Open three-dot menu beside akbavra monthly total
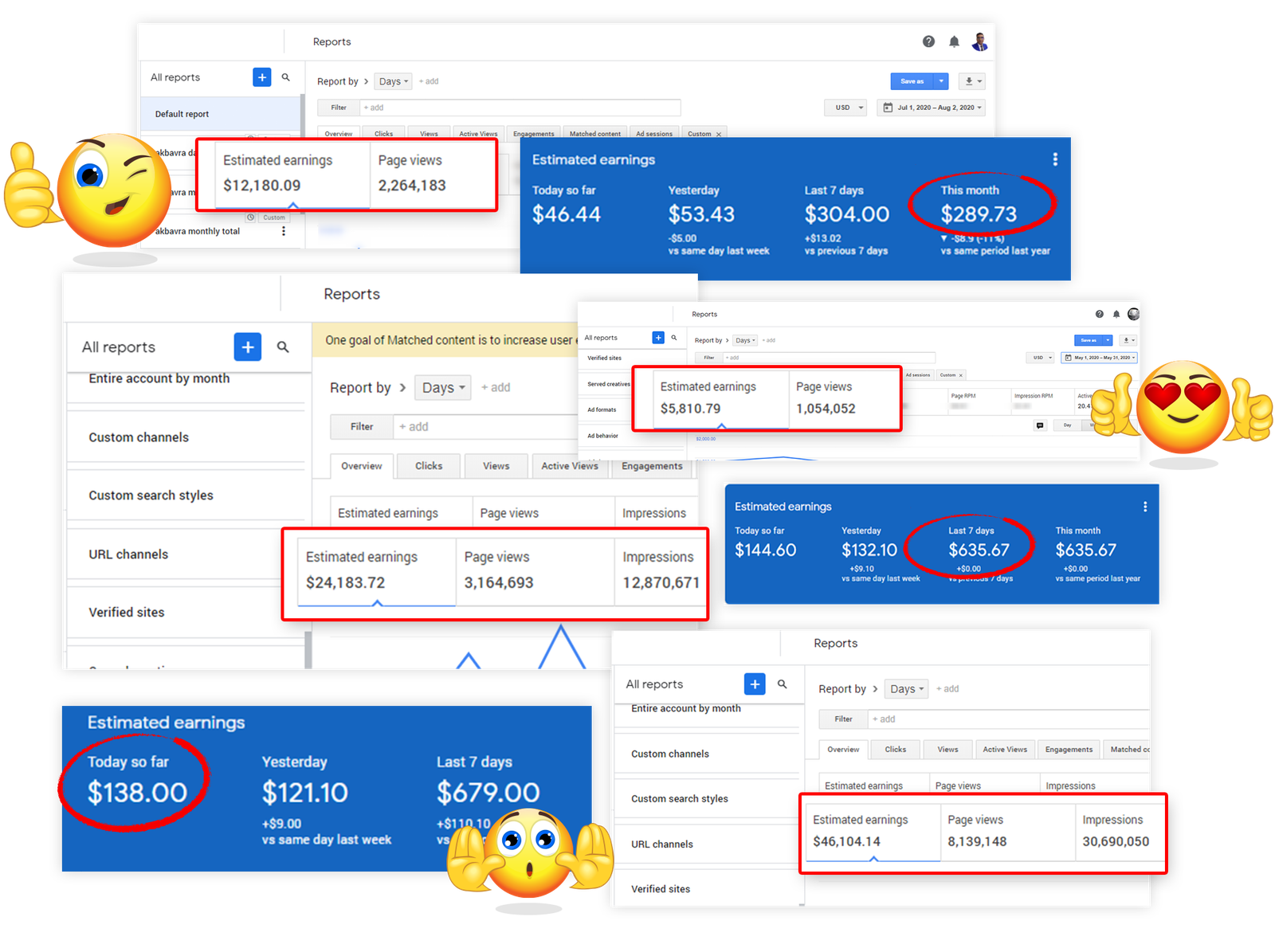 (283, 231)
